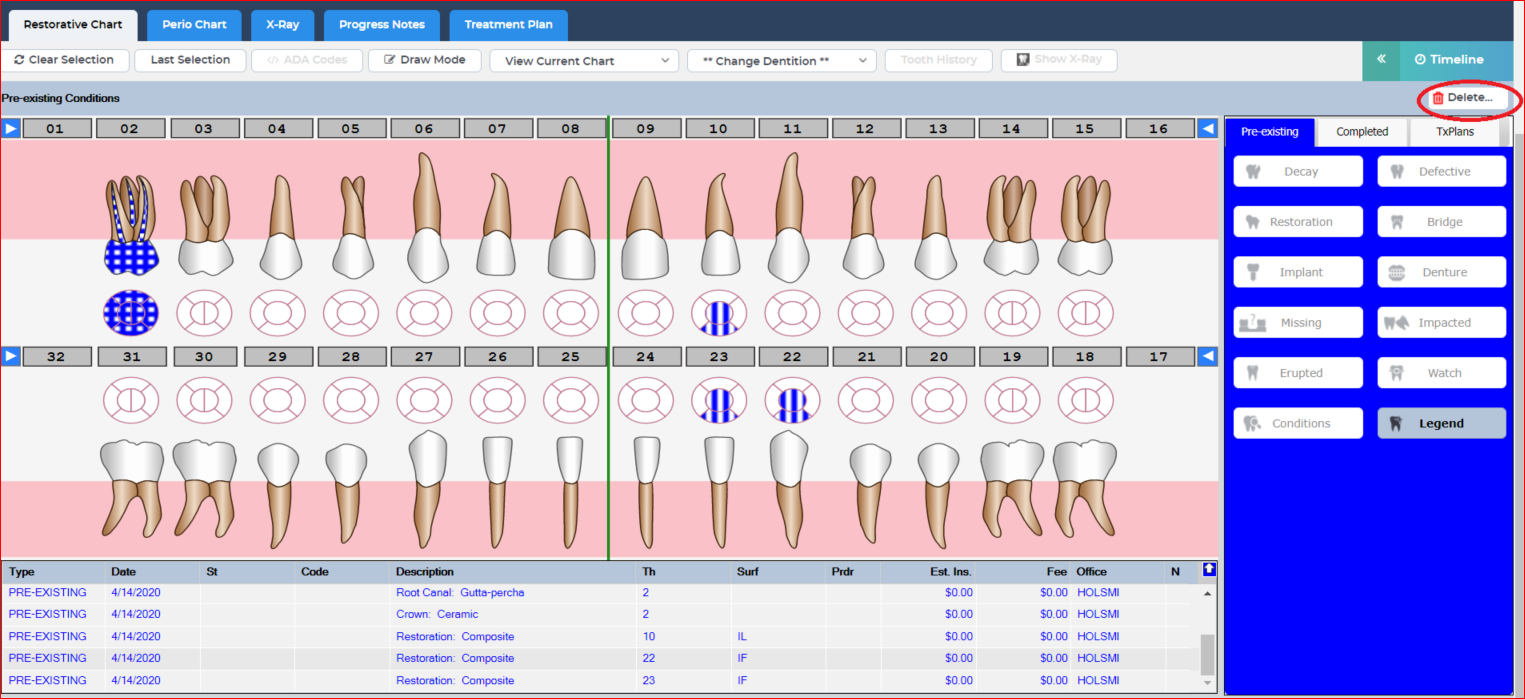Image resolution: width=1525 pixels, height=699 pixels.
Task: Enable Draw Mode button
Action: point(424,60)
